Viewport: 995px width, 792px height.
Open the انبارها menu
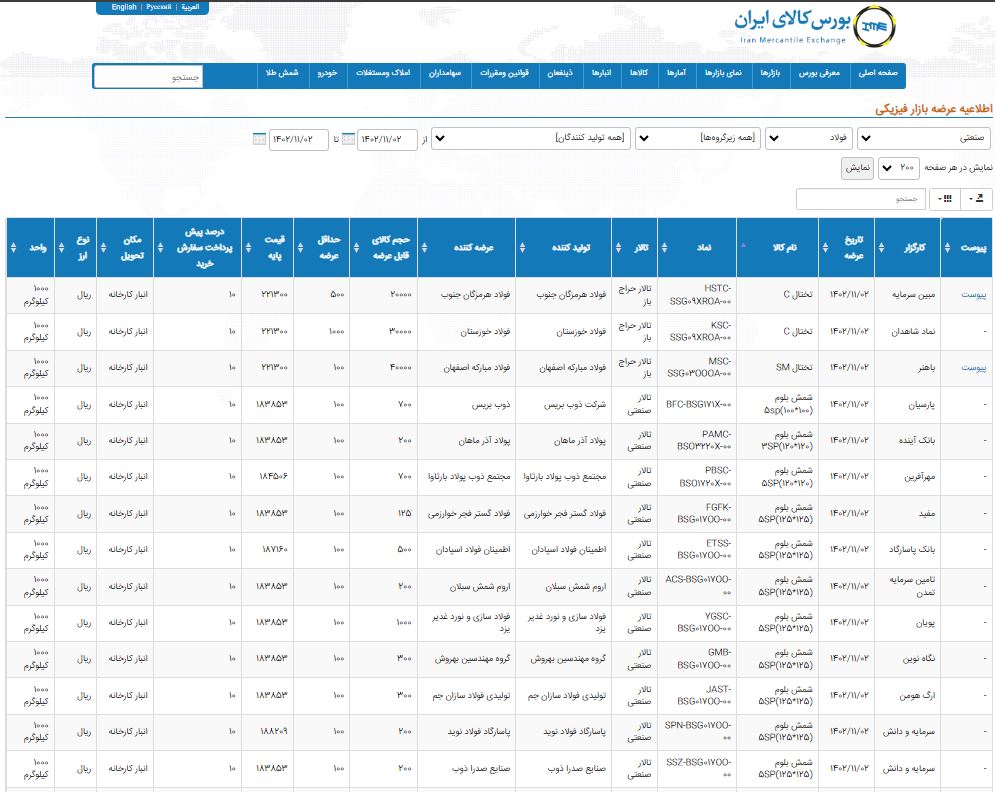click(x=602, y=73)
